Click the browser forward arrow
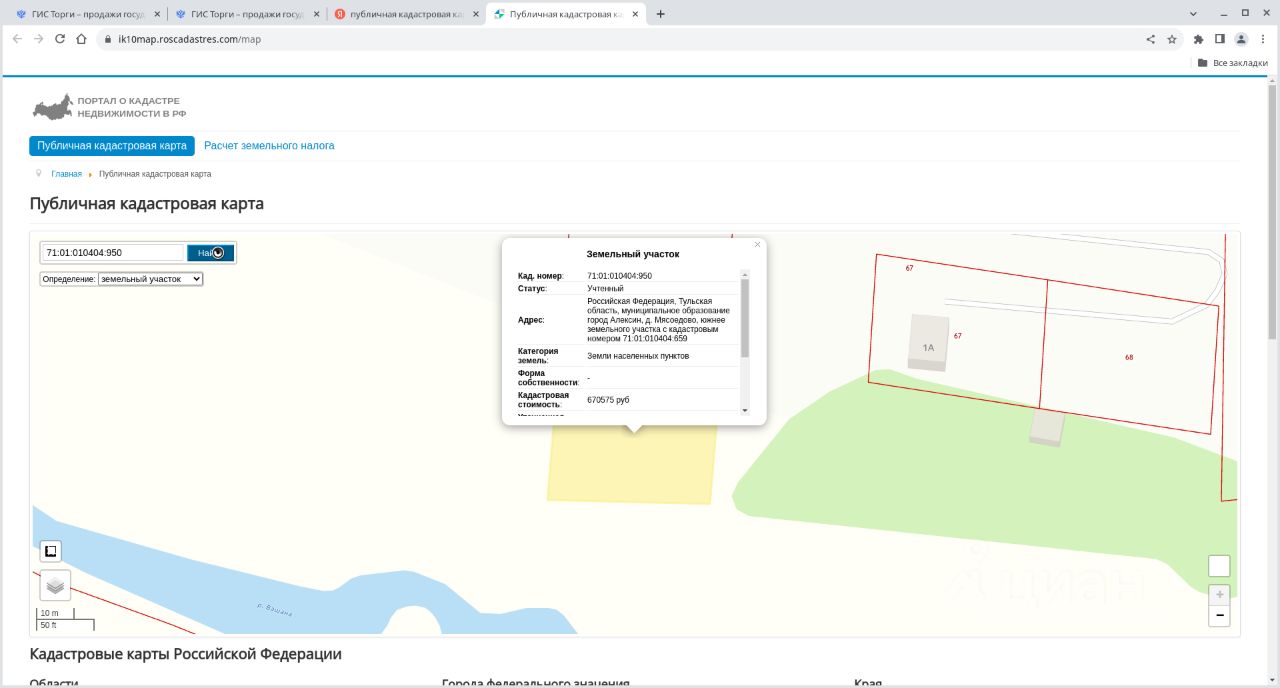 tap(38, 39)
